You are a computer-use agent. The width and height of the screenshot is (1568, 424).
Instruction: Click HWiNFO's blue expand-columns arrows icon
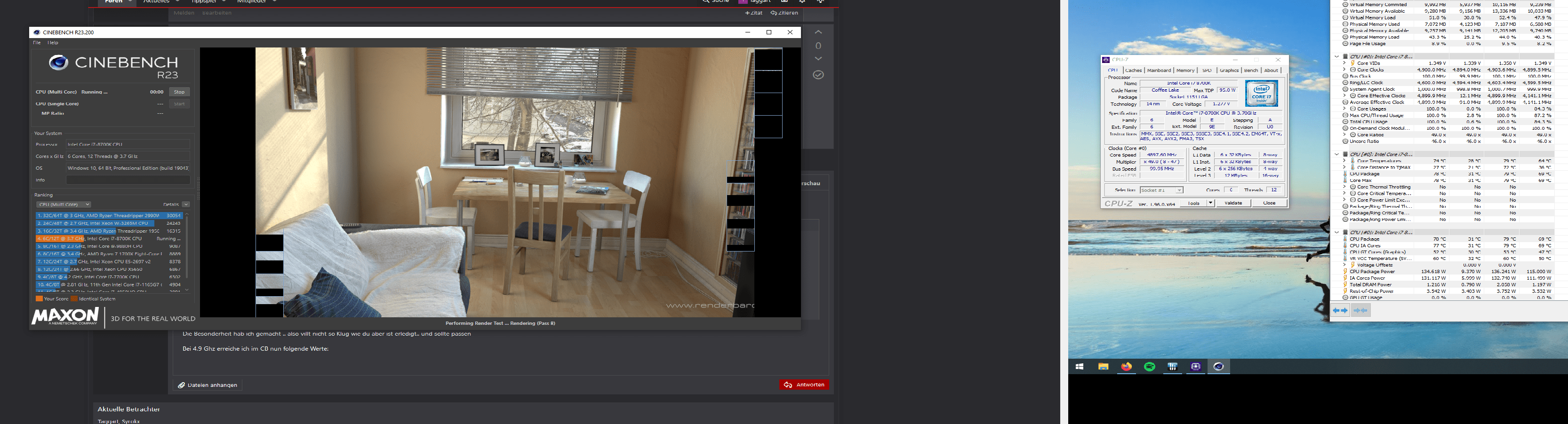[1340, 310]
